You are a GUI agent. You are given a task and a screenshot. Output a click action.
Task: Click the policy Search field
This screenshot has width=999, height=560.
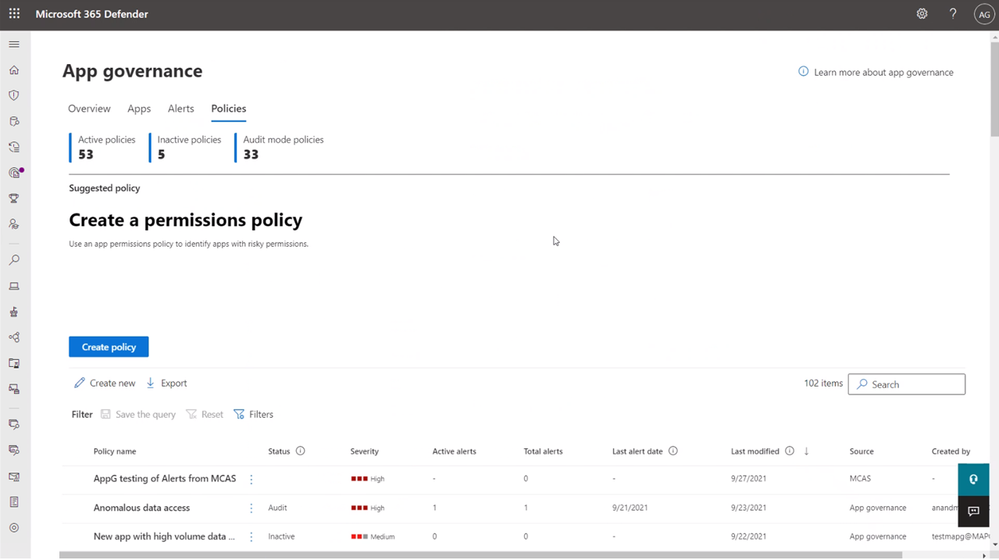pos(907,384)
